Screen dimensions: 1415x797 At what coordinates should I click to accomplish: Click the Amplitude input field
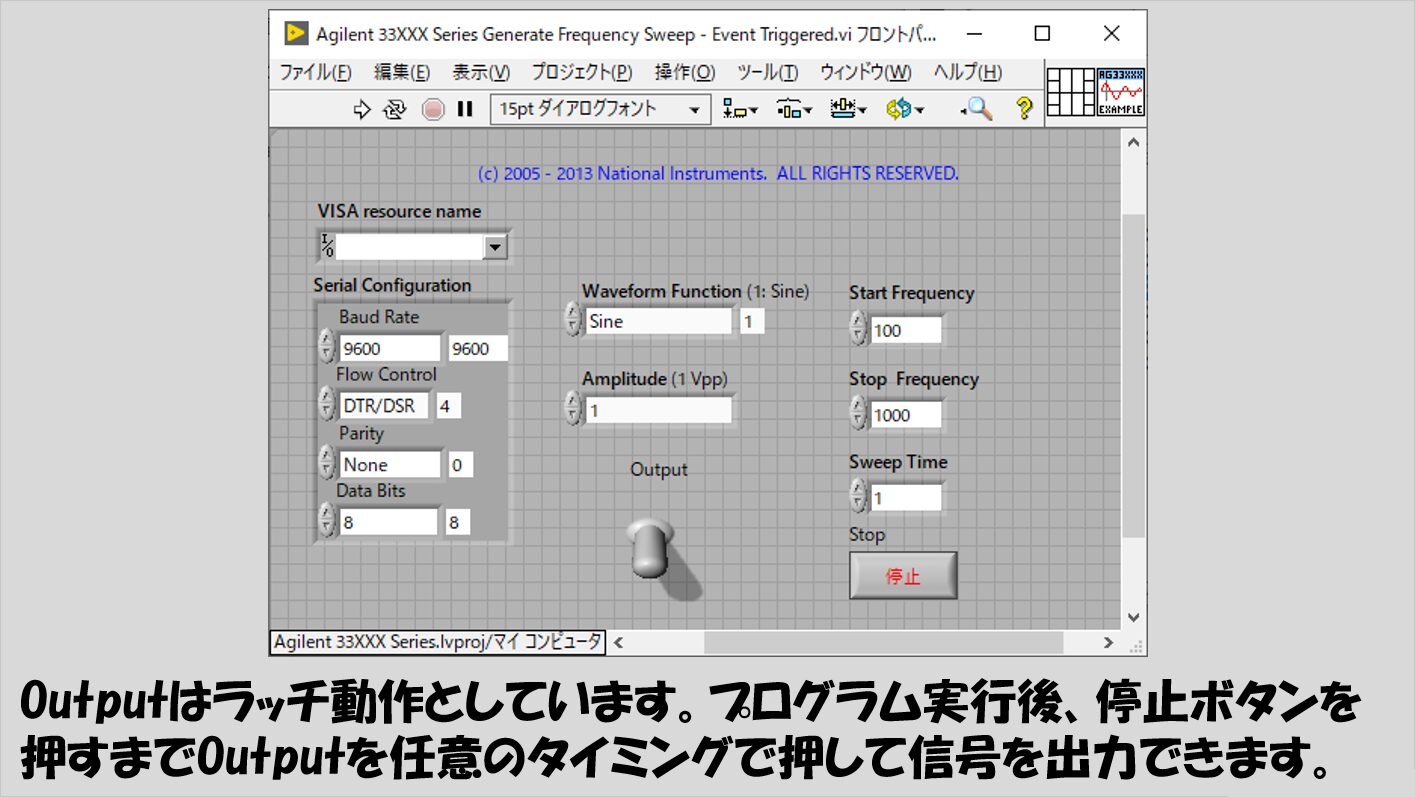tap(658, 410)
